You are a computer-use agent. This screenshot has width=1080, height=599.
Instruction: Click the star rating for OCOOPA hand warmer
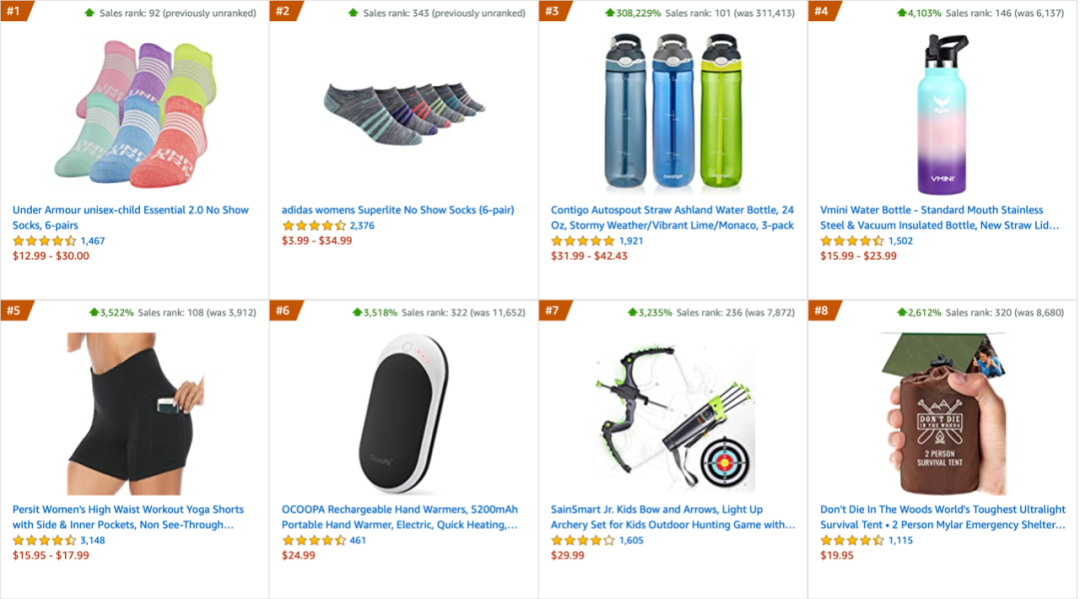point(313,541)
